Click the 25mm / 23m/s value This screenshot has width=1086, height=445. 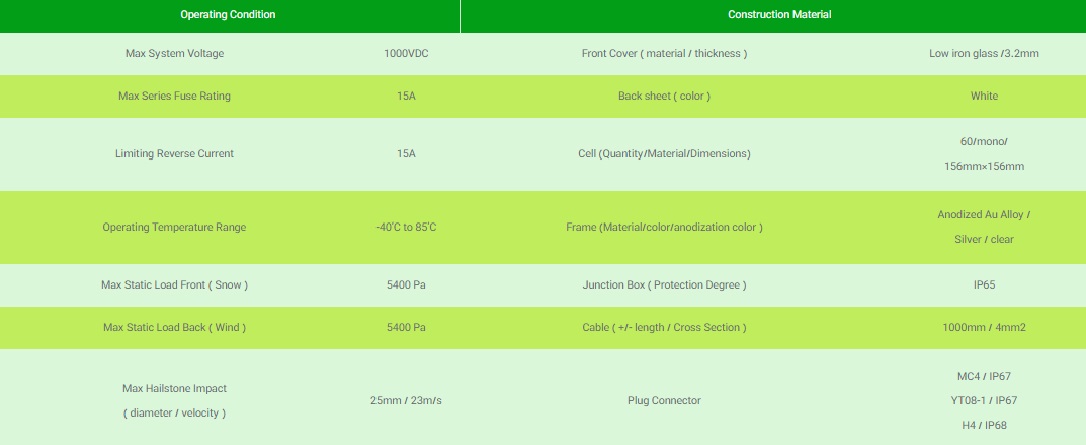pos(406,400)
